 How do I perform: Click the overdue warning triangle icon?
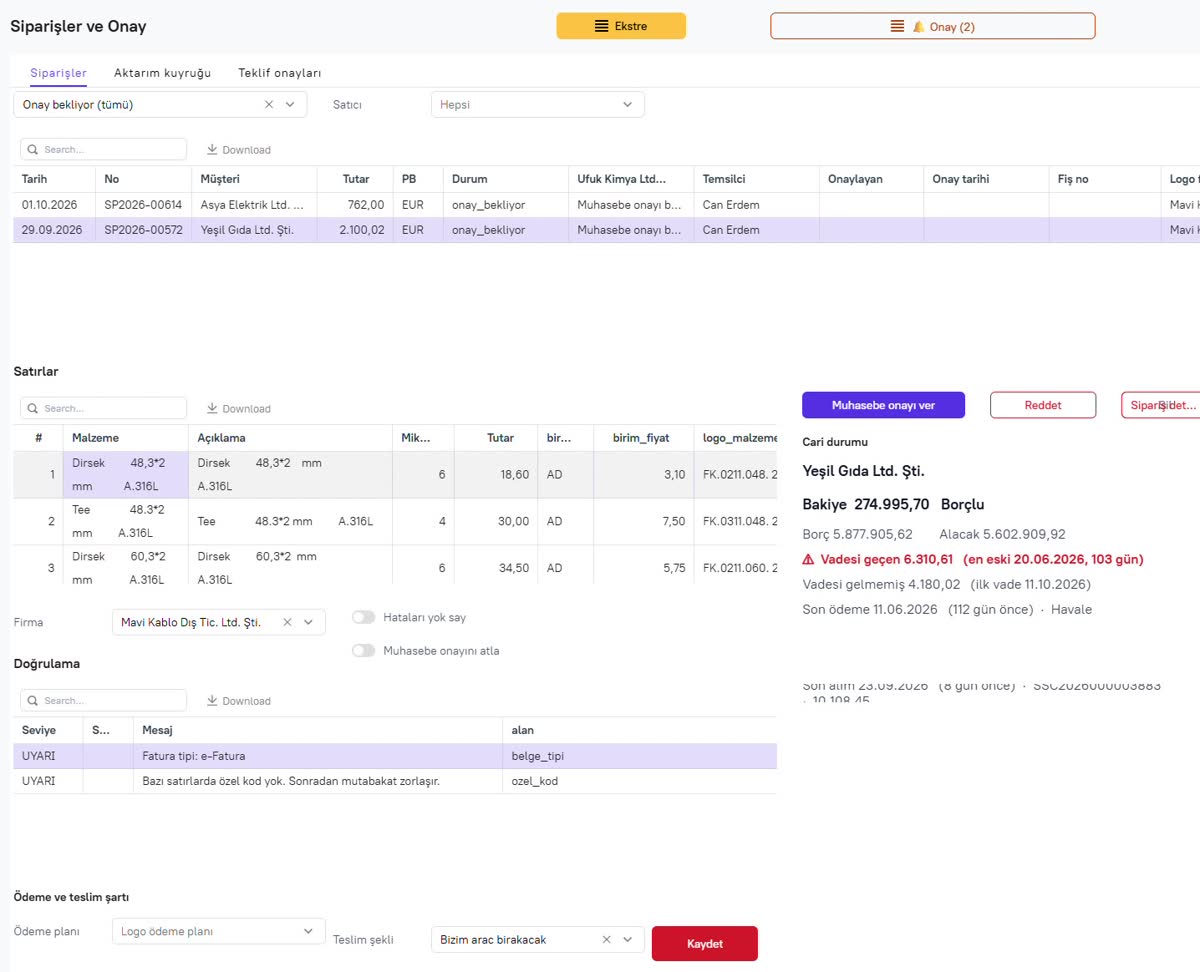click(809, 559)
